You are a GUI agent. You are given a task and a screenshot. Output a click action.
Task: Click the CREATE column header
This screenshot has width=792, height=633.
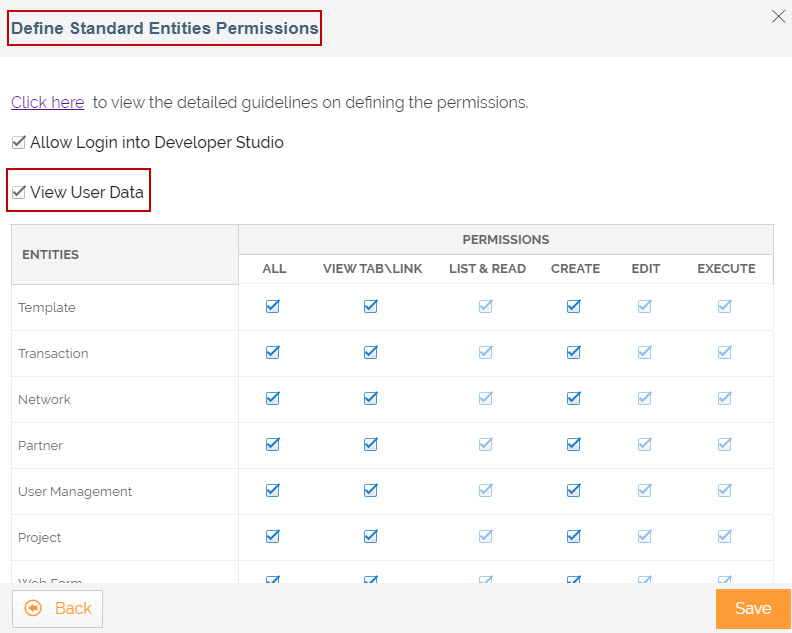575,269
